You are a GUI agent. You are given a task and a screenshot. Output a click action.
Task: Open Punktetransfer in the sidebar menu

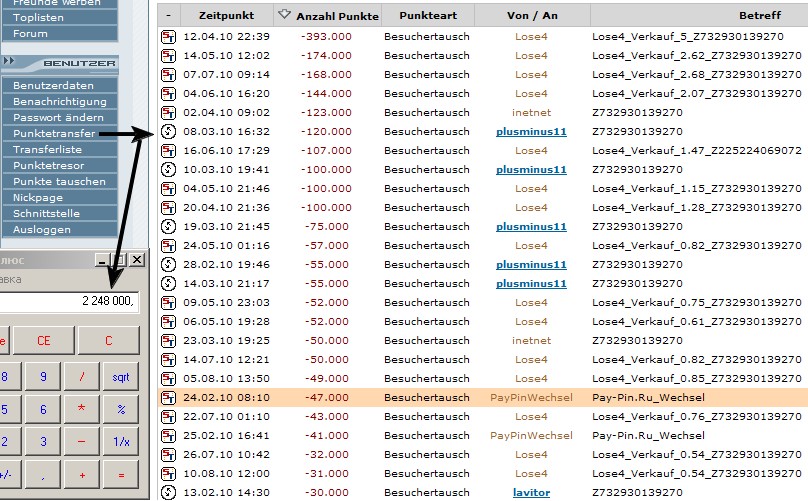click(x=54, y=133)
